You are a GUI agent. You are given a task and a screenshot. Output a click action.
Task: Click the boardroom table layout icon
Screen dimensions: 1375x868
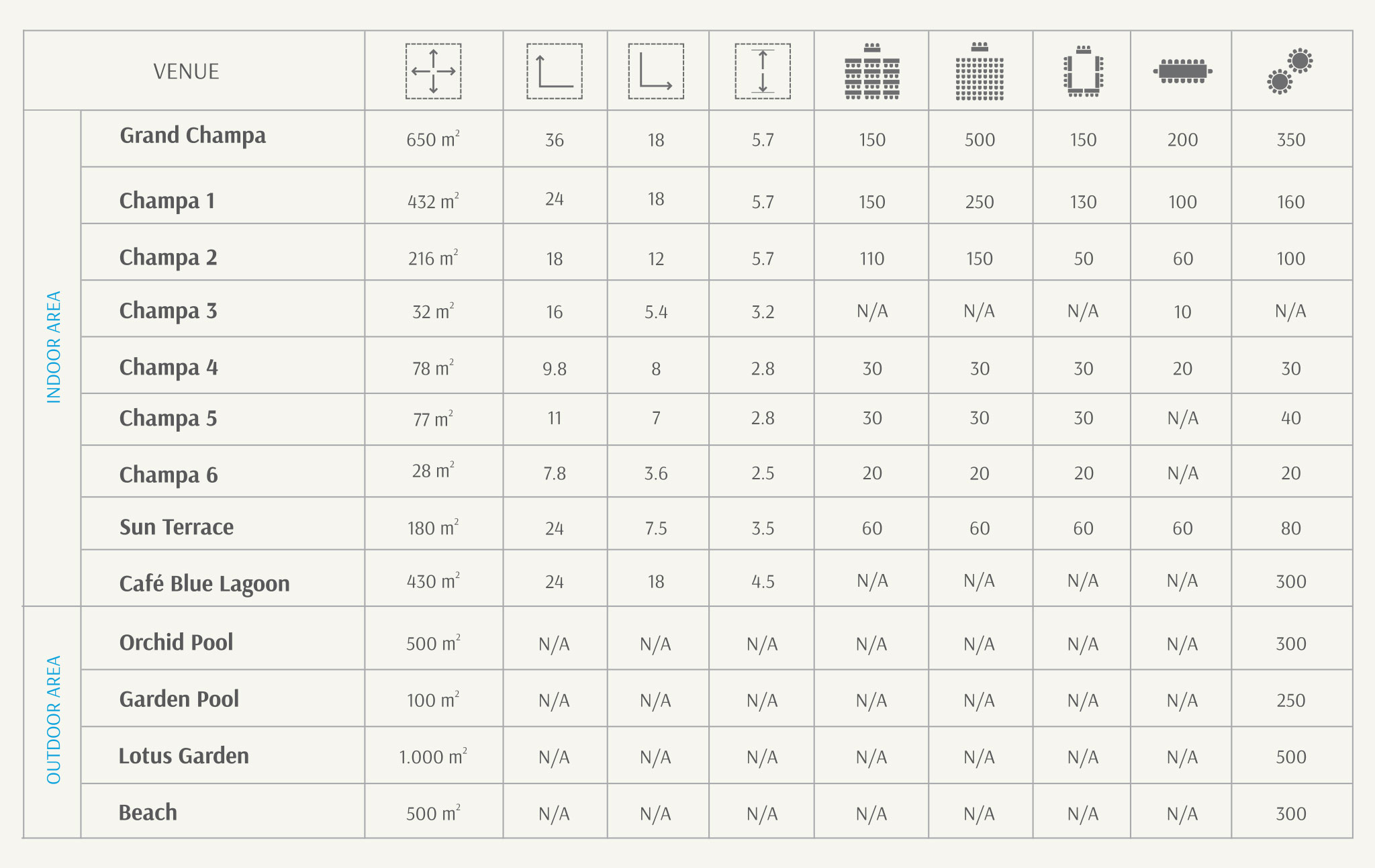pos(1182,71)
